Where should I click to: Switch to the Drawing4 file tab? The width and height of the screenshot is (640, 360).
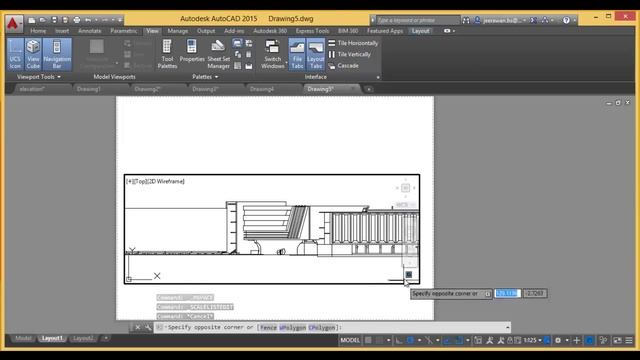click(262, 89)
